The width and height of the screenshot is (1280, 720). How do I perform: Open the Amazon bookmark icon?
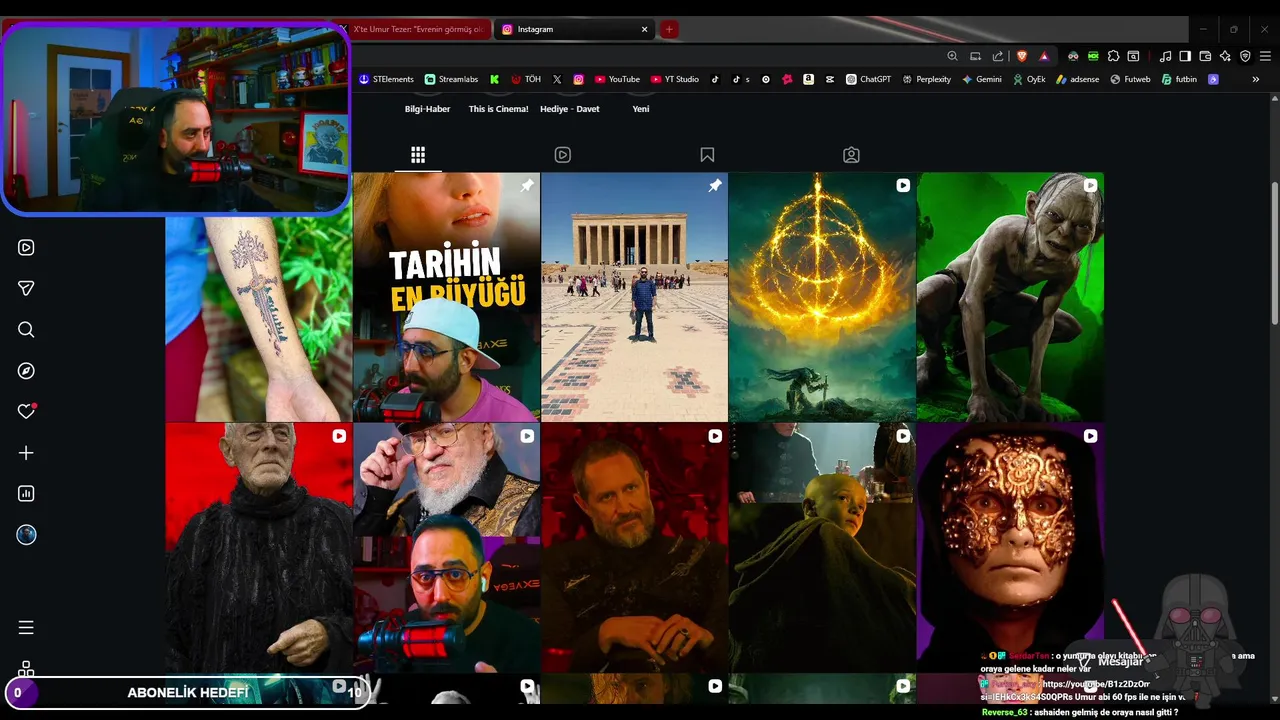pyautogui.click(x=808, y=79)
